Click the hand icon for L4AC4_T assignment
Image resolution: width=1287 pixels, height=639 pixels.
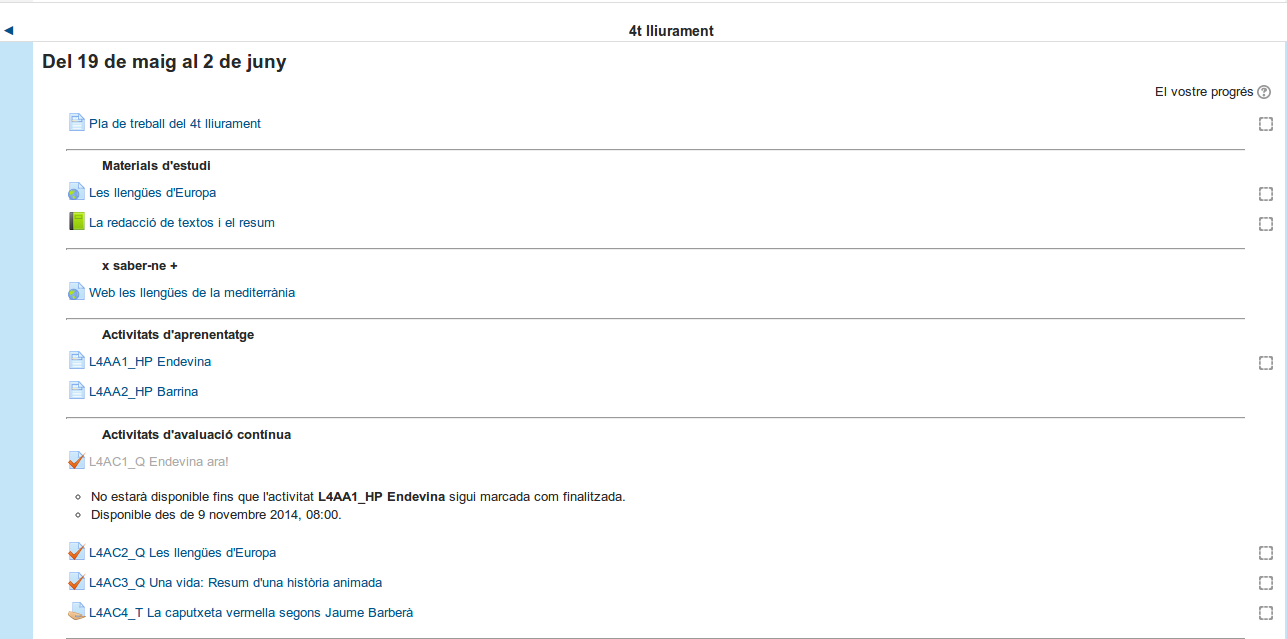coord(76,612)
